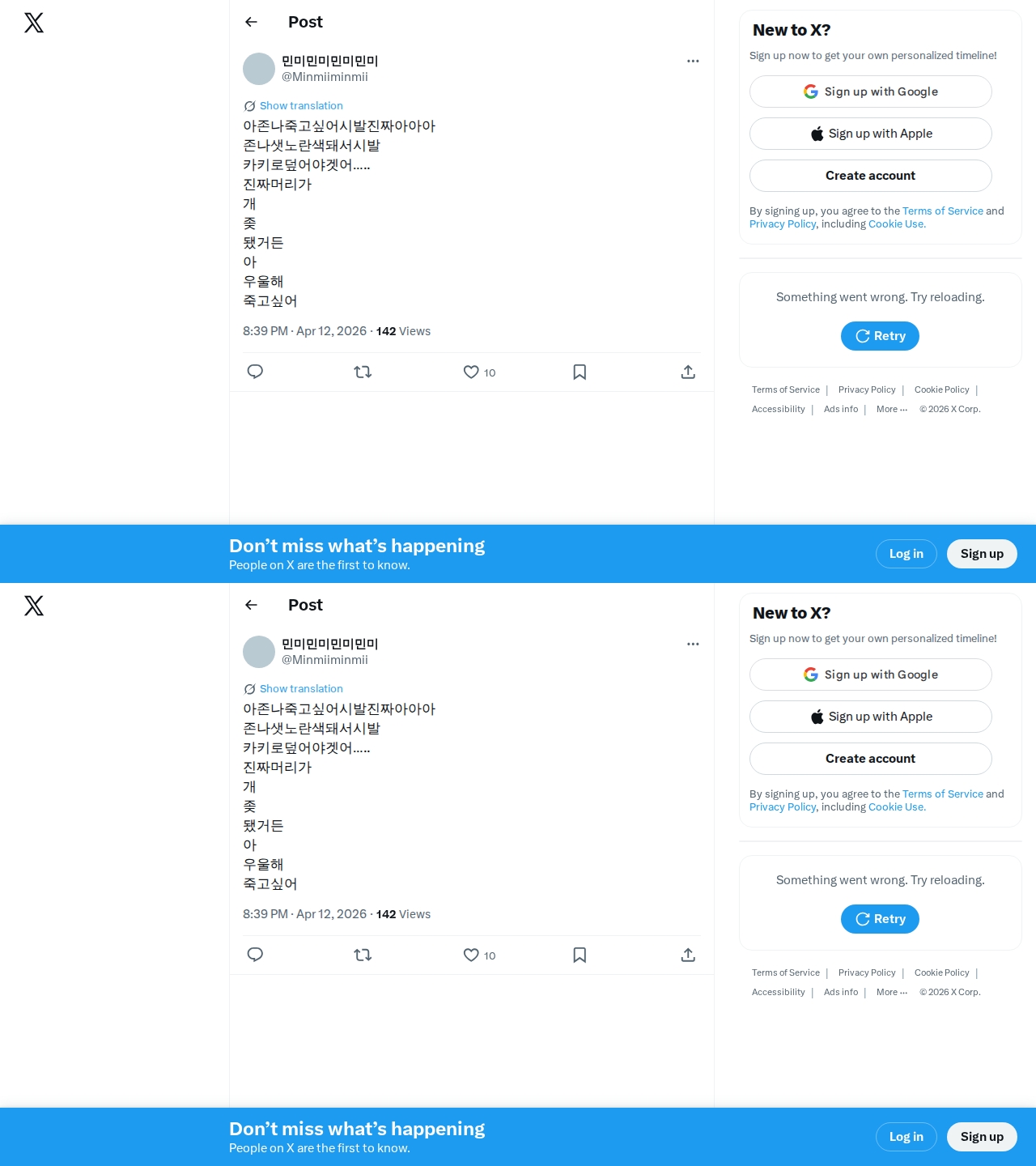Open the upper Terms of Service link in blue
Screen dimensions: 1036x1166
943,211
